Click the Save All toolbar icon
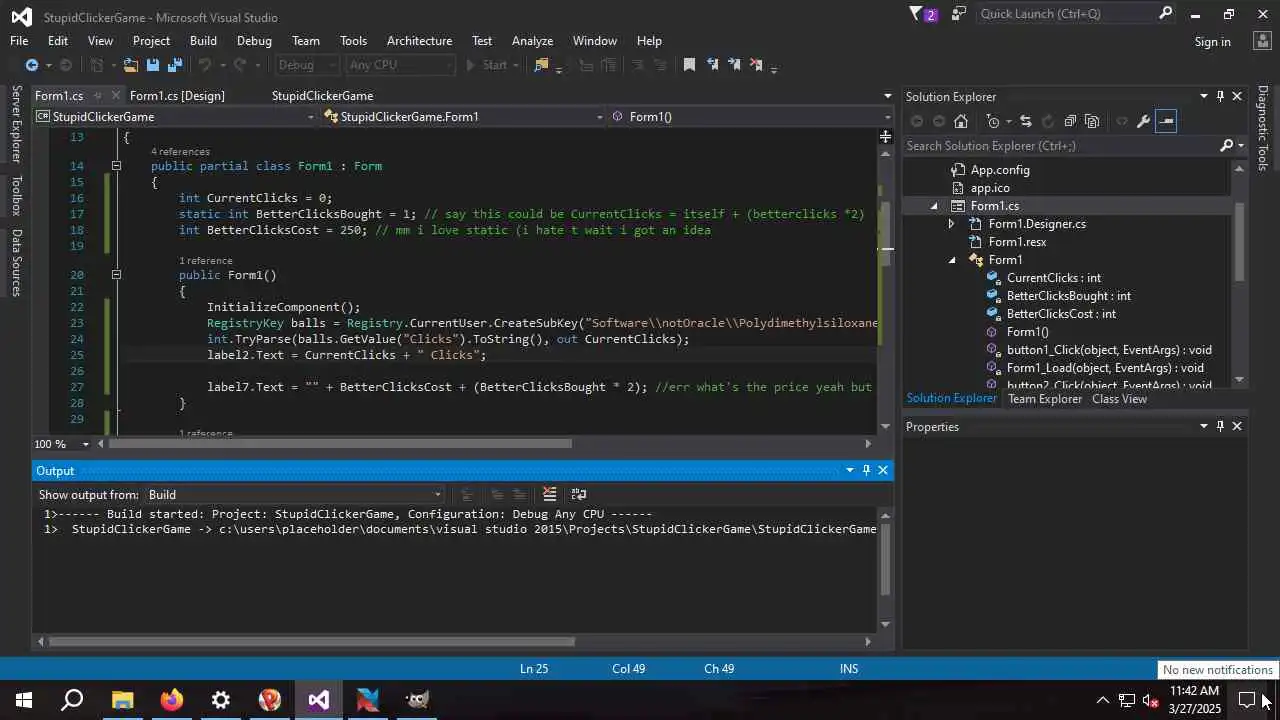Viewport: 1280px width, 720px height. coord(175,65)
